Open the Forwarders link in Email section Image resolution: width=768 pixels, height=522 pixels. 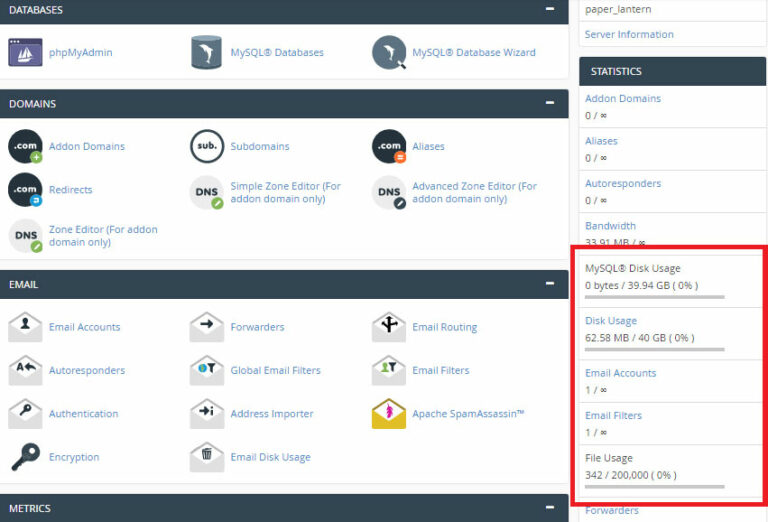[257, 327]
